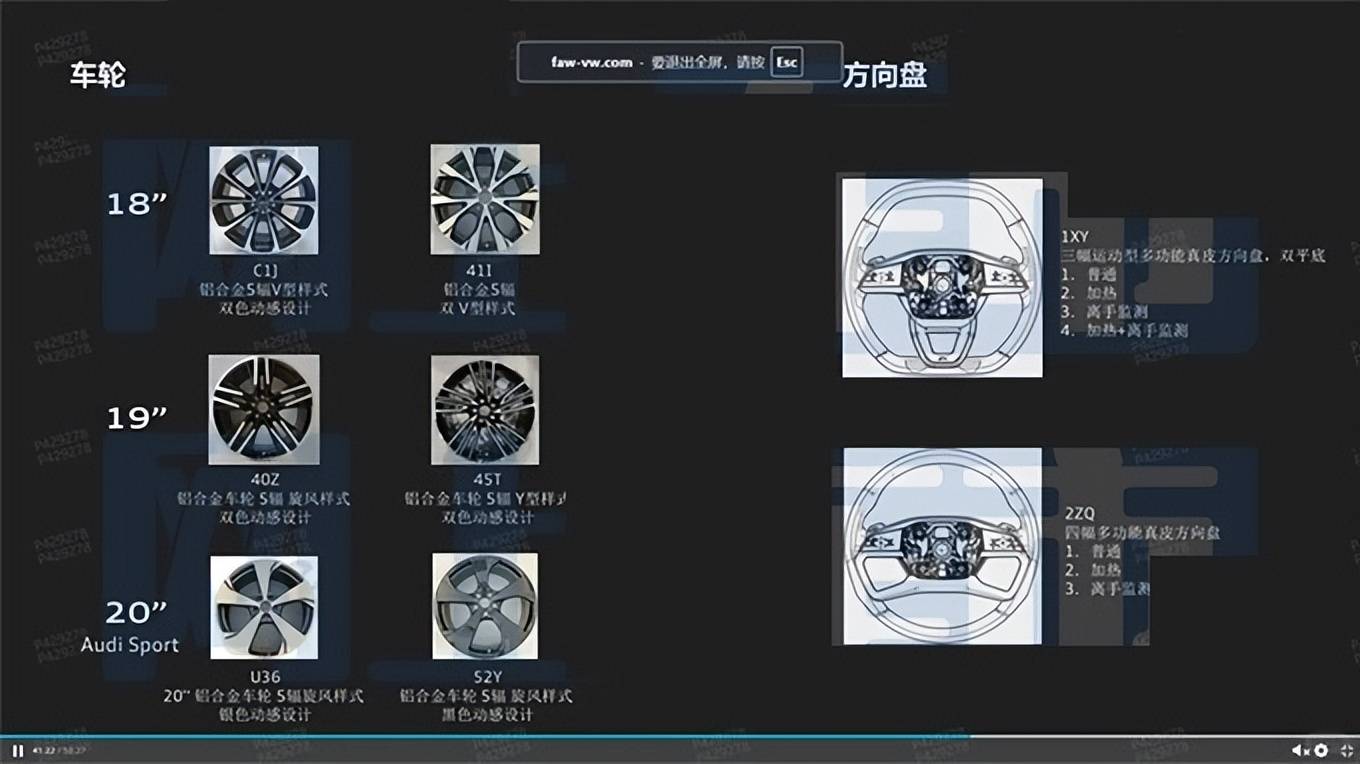This screenshot has height=764, width=1360.
Task: Click the 41I 18-inch wheel image
Action: pyautogui.click(x=485, y=199)
